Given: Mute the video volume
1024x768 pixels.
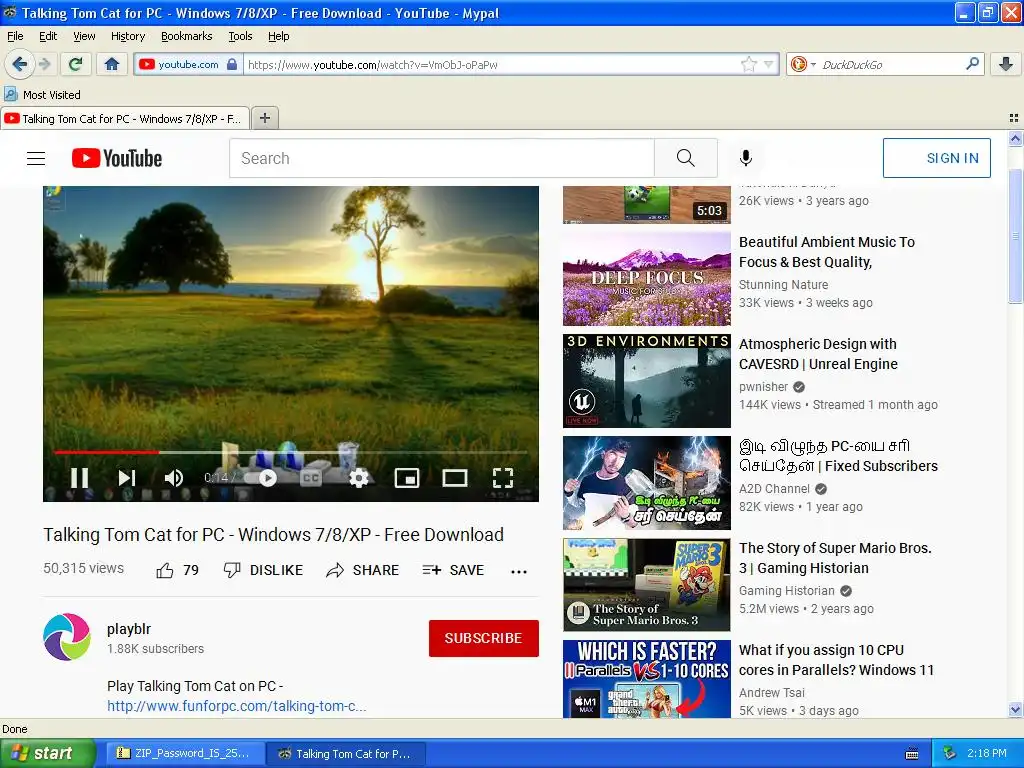Looking at the screenshot, I should (x=174, y=478).
